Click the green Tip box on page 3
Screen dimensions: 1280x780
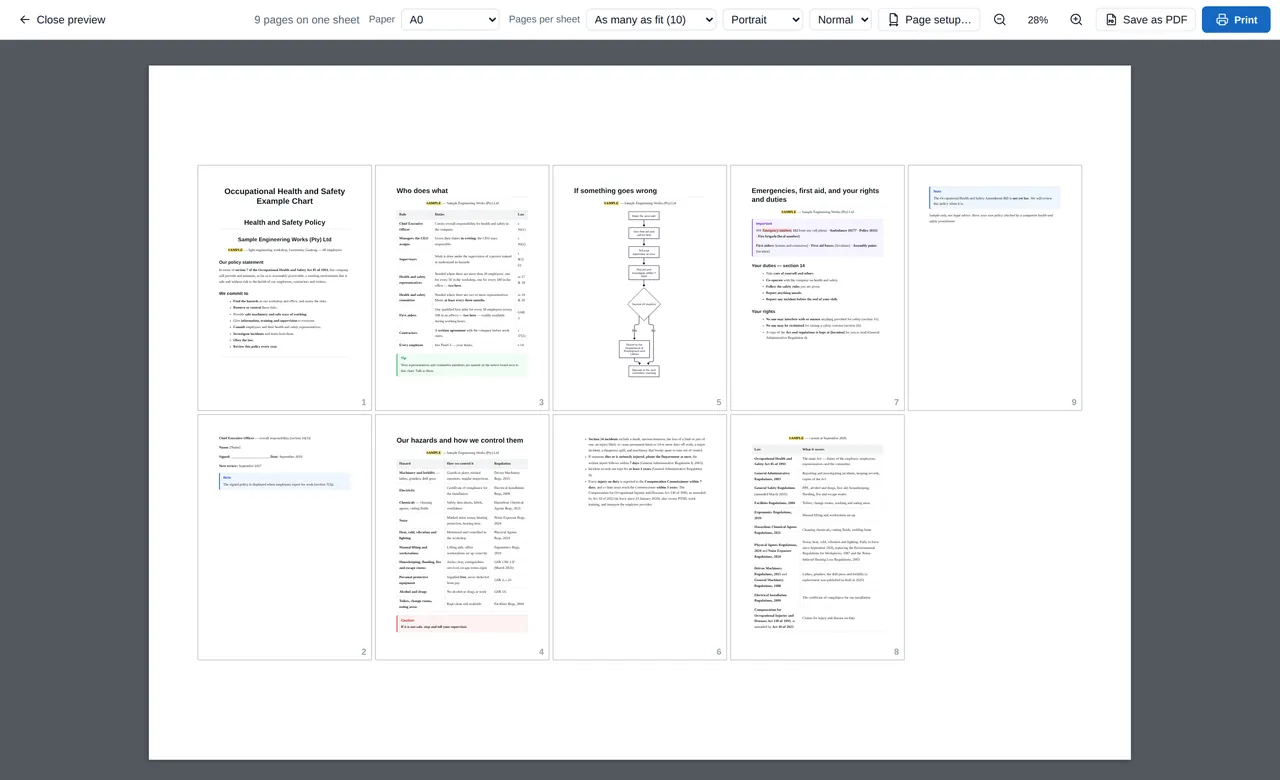tap(462, 365)
